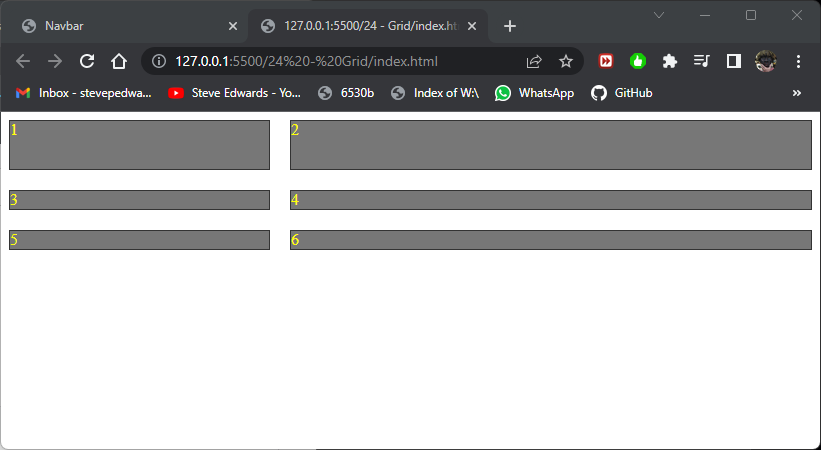This screenshot has width=821, height=450.
Task: Open the Chrome three-dot menu
Action: tap(798, 61)
